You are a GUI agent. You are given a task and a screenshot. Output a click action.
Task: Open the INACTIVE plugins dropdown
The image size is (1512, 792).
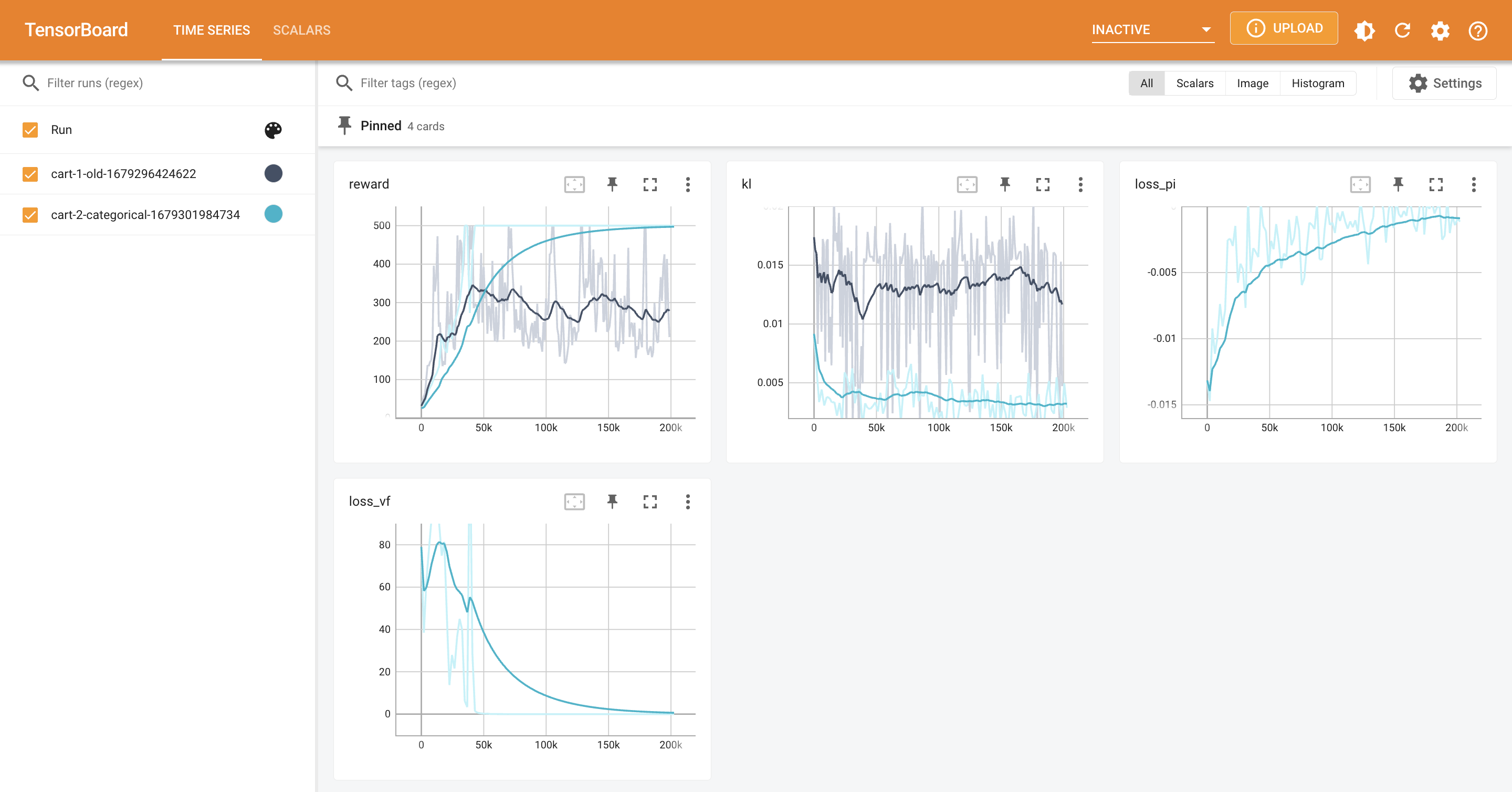point(1152,30)
